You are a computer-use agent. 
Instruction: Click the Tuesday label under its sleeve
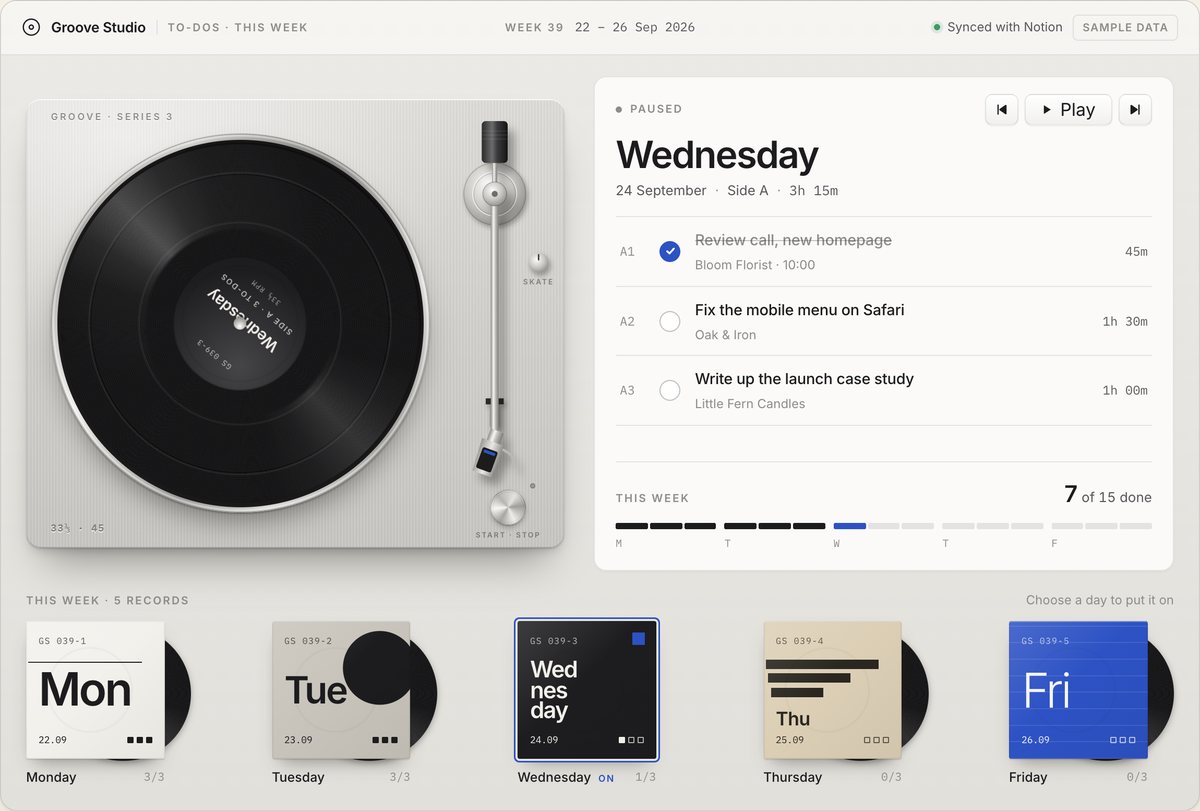click(x=298, y=777)
